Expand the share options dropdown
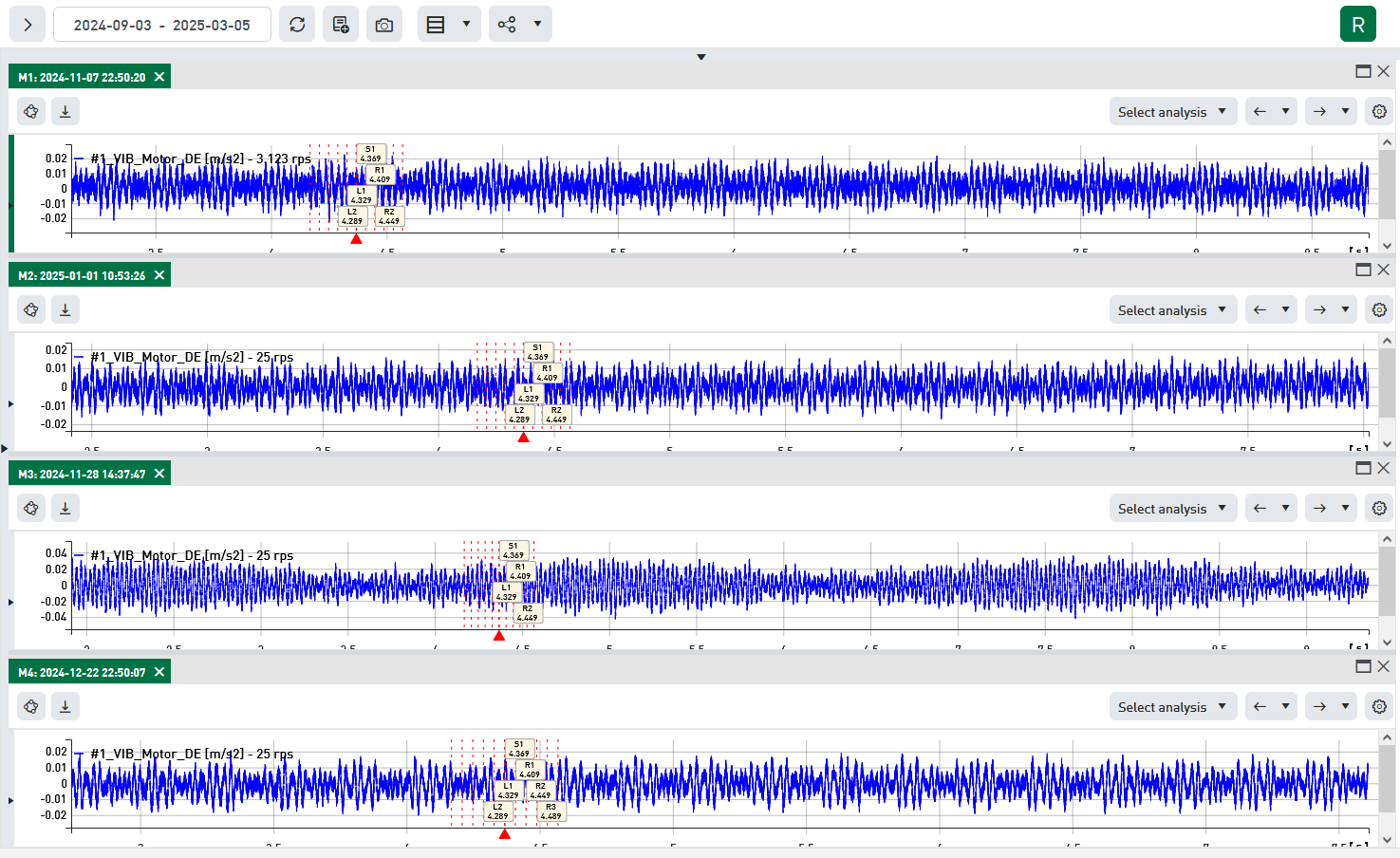The width and height of the screenshot is (1400, 858). pyautogui.click(x=537, y=25)
